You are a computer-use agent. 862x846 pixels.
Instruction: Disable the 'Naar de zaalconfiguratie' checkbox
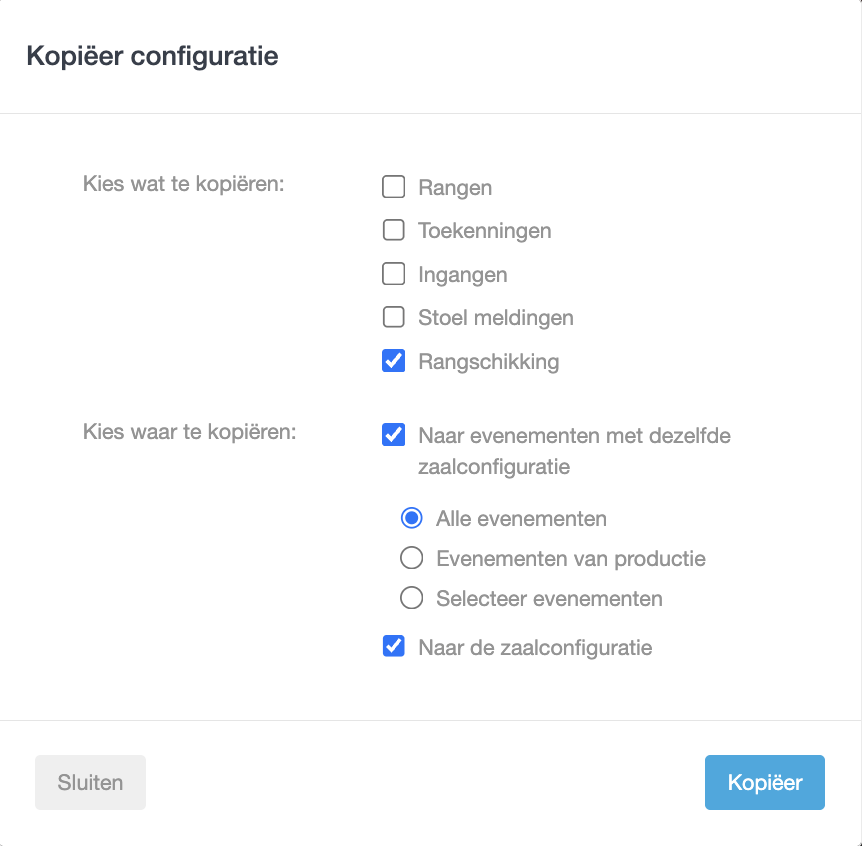pyautogui.click(x=394, y=646)
